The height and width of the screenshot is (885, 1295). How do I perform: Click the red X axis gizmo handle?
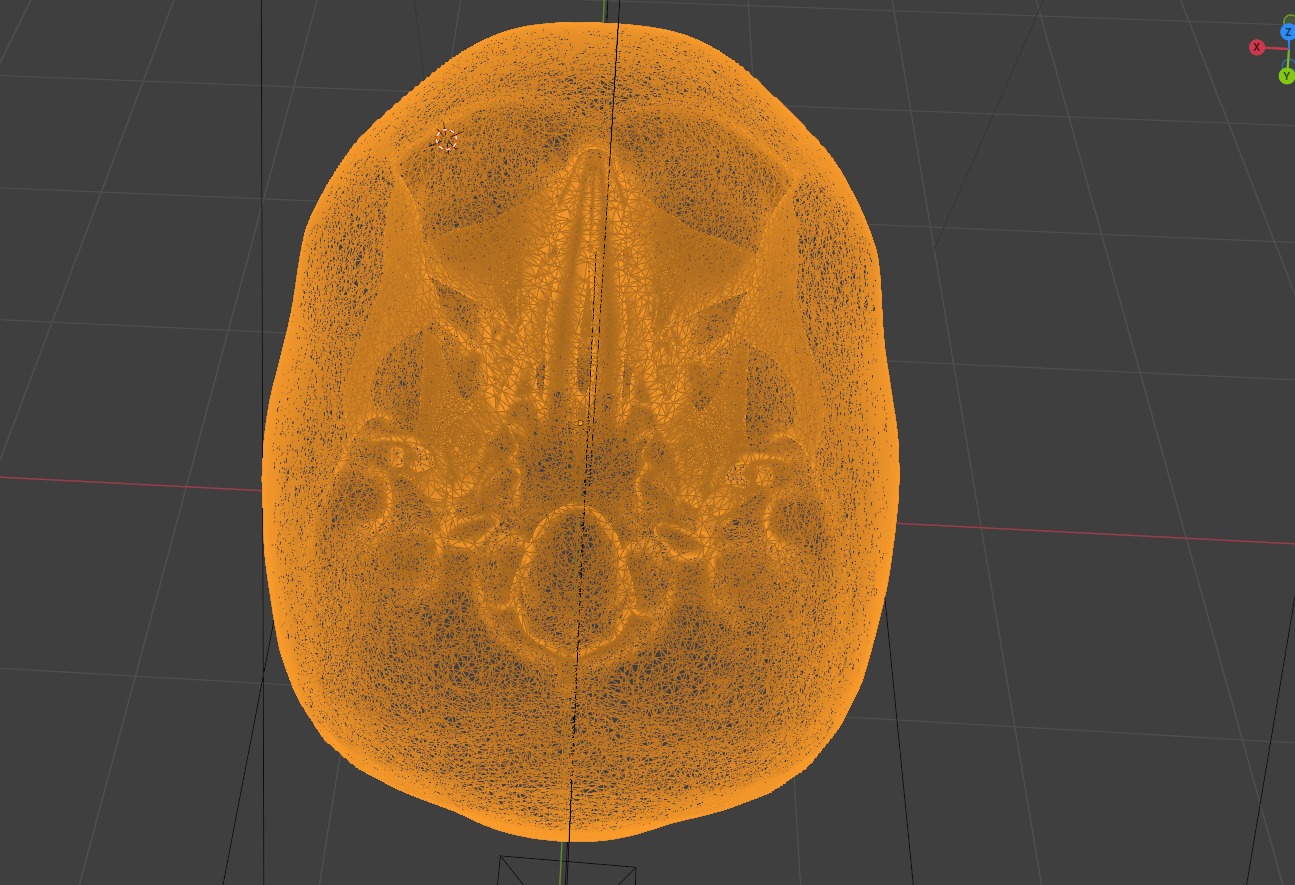[x=1257, y=48]
